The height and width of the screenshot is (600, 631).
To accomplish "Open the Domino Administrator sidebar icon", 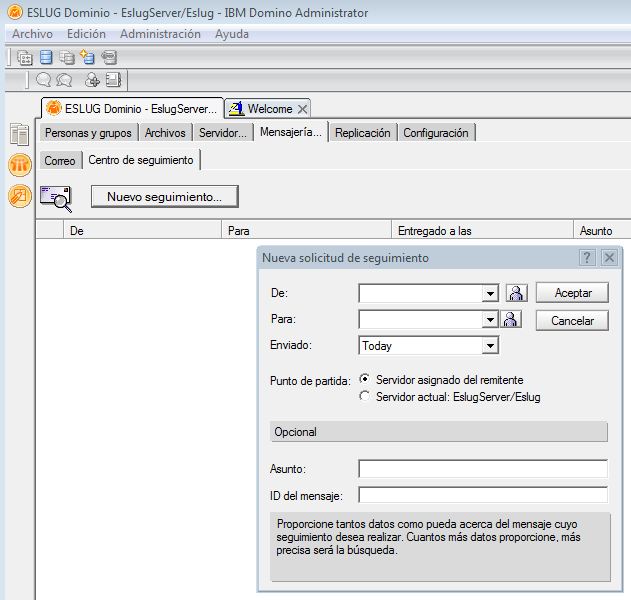I will pos(20,165).
